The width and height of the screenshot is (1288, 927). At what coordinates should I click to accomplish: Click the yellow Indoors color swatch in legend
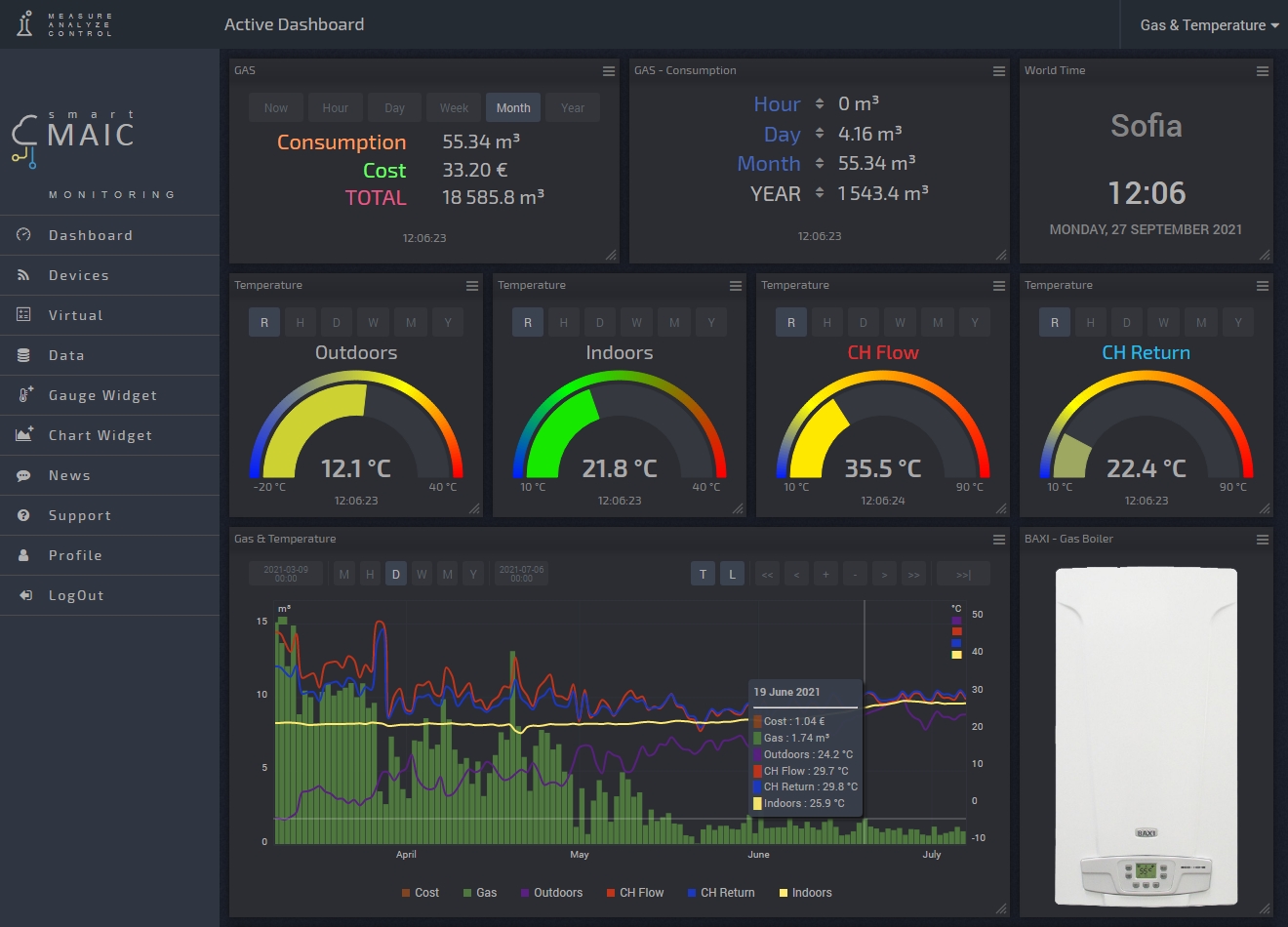[x=785, y=892]
